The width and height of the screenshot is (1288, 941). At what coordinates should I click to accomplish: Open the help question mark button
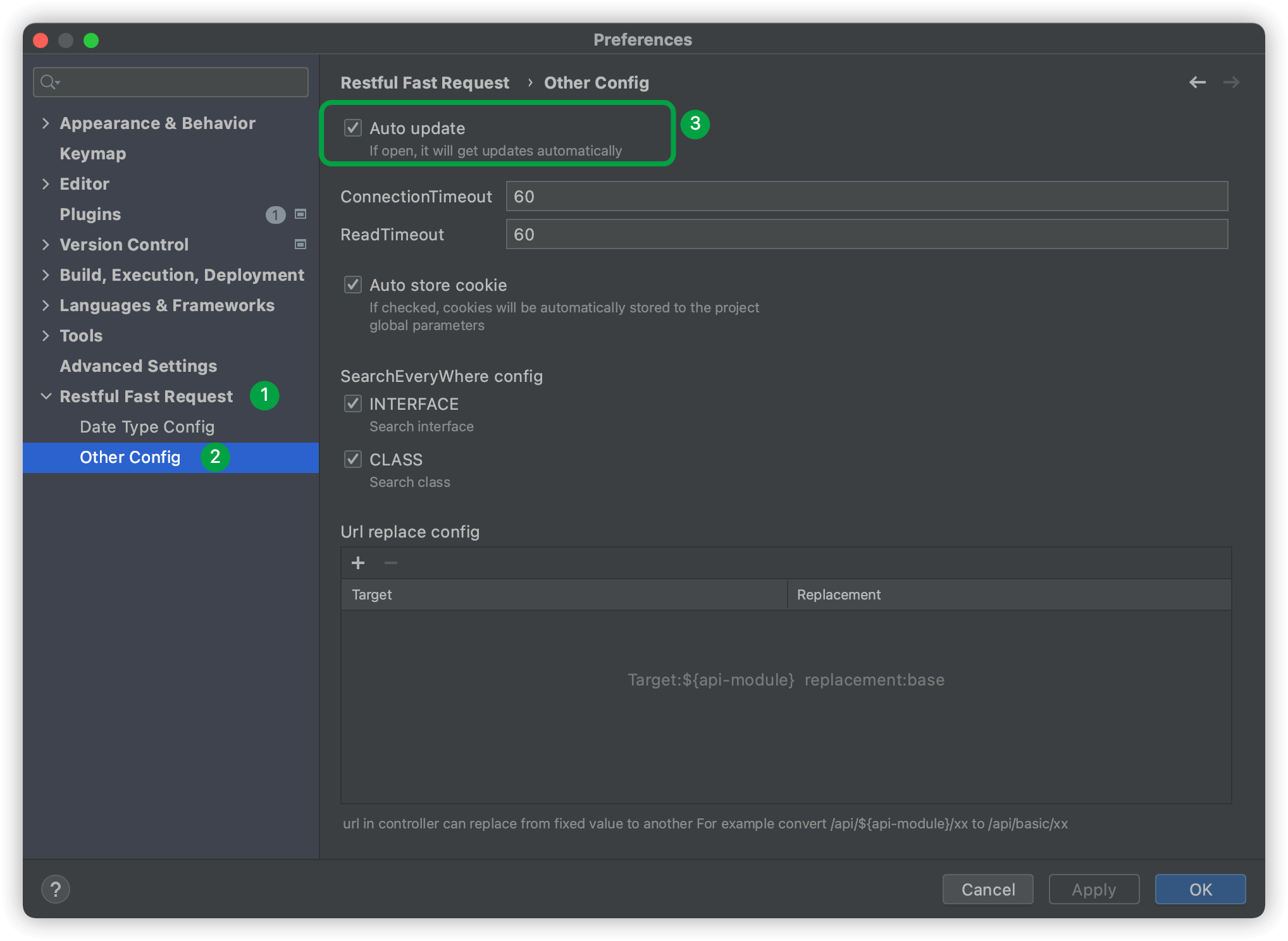(56, 889)
